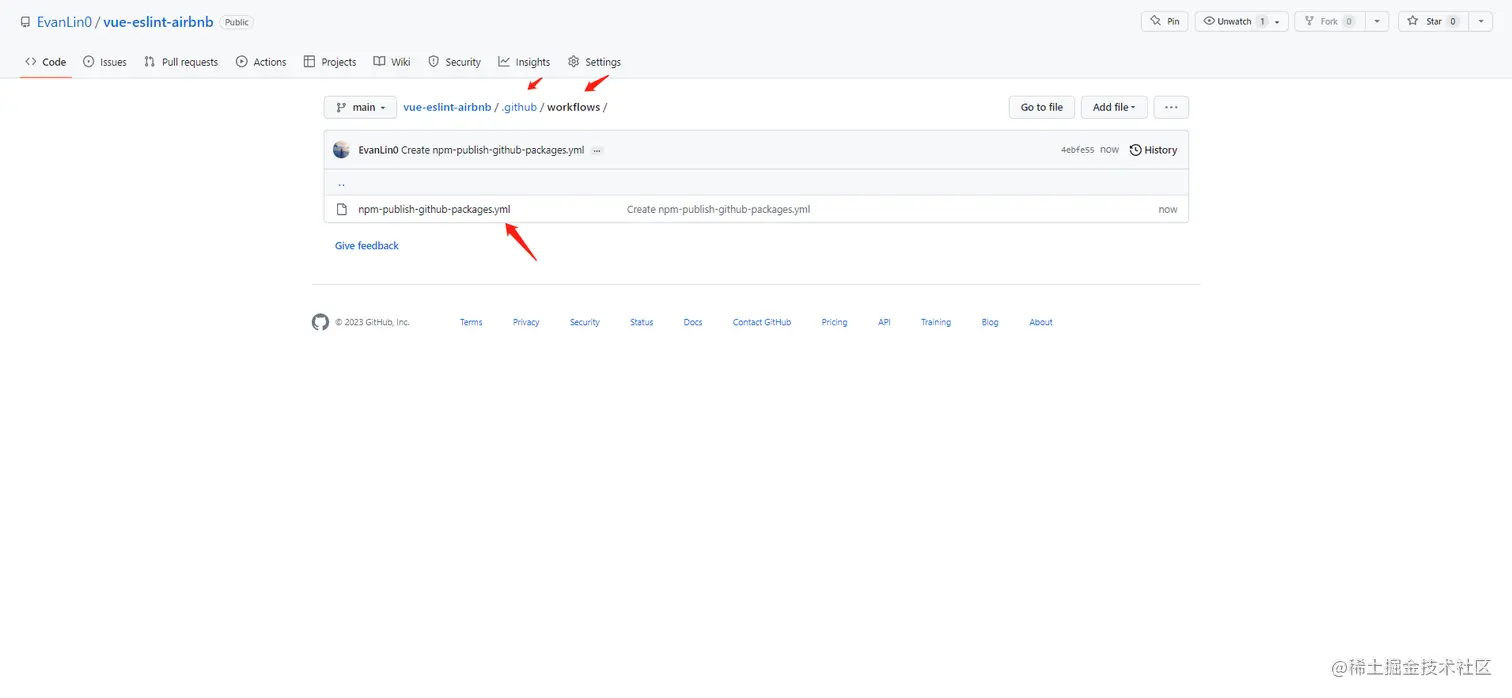Switch to the Security tab
Image resolution: width=1512 pixels, height=698 pixels.
tap(454, 62)
